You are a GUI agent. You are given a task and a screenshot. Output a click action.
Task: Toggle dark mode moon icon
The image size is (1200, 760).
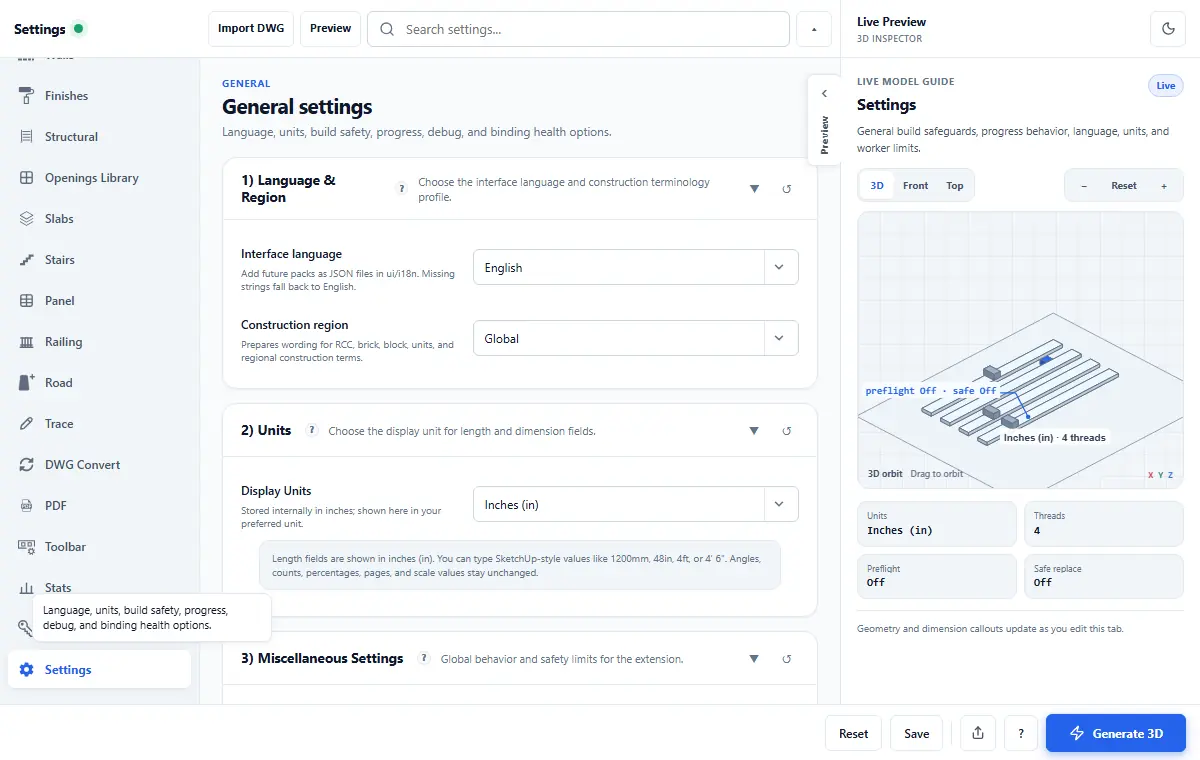1168,29
